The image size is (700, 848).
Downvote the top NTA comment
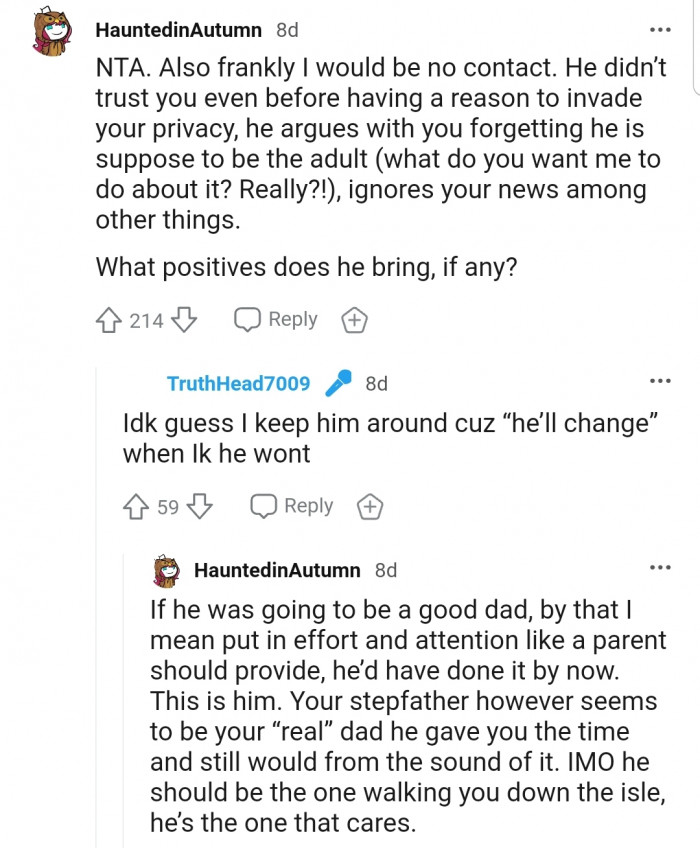click(x=183, y=320)
